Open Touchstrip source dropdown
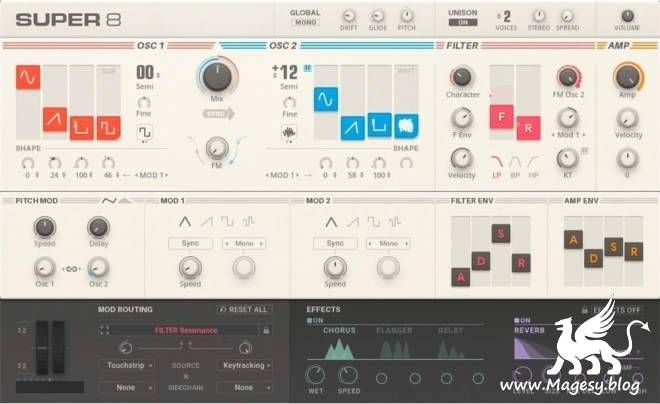Viewport: 660px width, 404px height. pyautogui.click(x=126, y=365)
